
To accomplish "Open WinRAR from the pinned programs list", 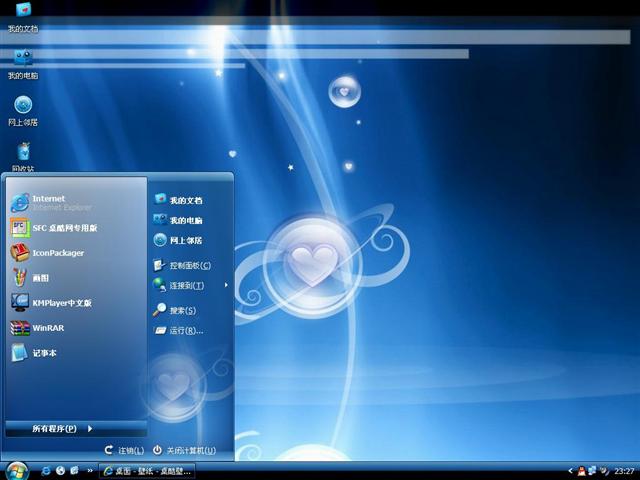I will [x=48, y=328].
